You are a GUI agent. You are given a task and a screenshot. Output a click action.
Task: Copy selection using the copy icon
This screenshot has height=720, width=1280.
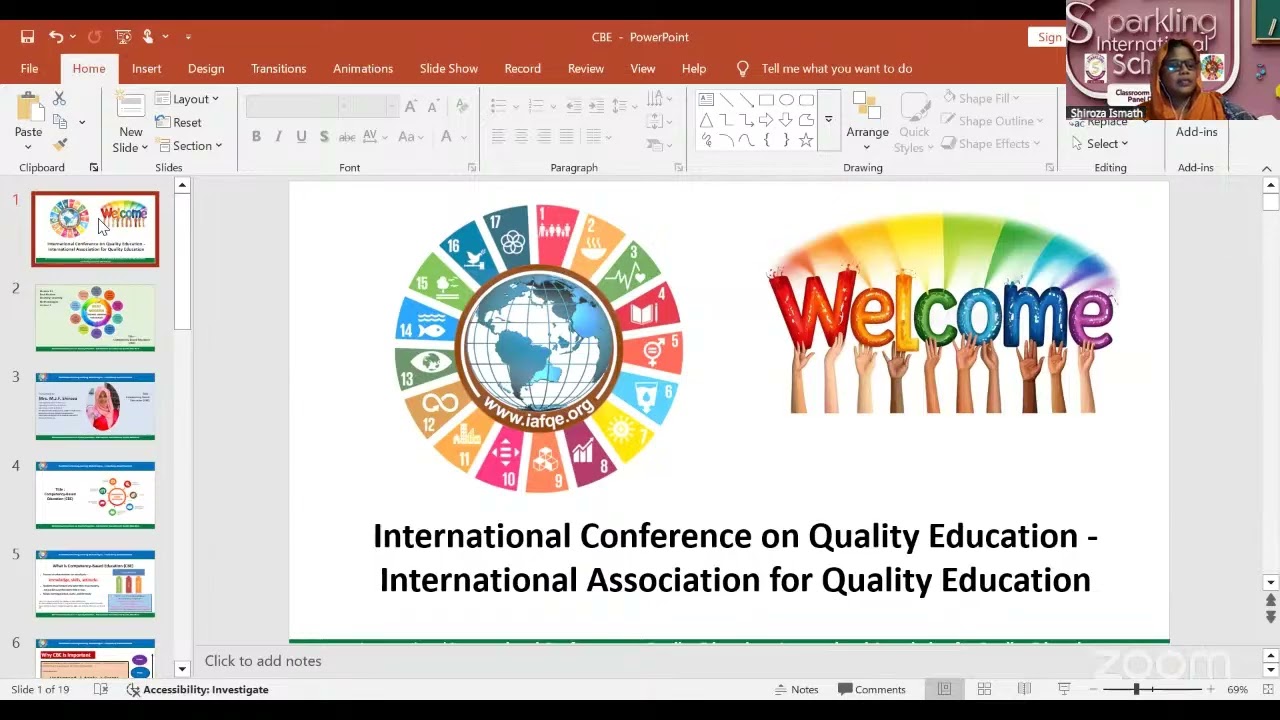[x=60, y=121]
